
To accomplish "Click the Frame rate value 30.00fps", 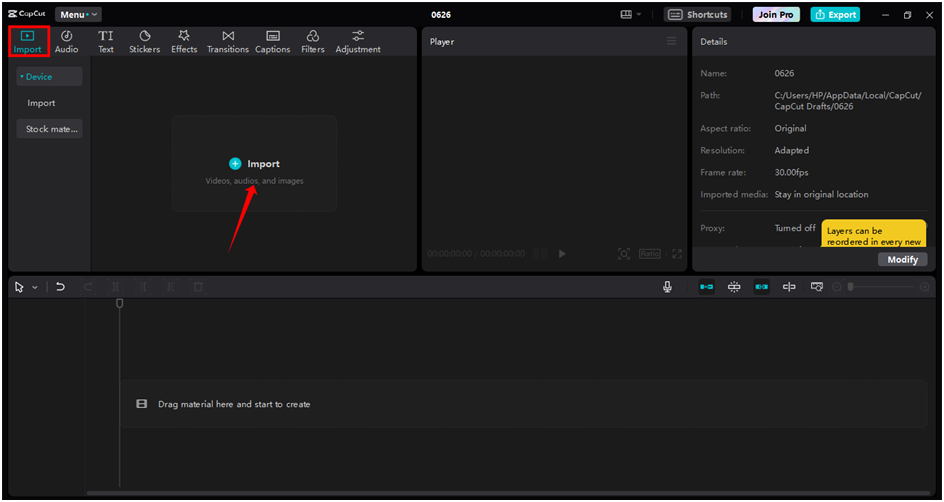I will (791, 172).
